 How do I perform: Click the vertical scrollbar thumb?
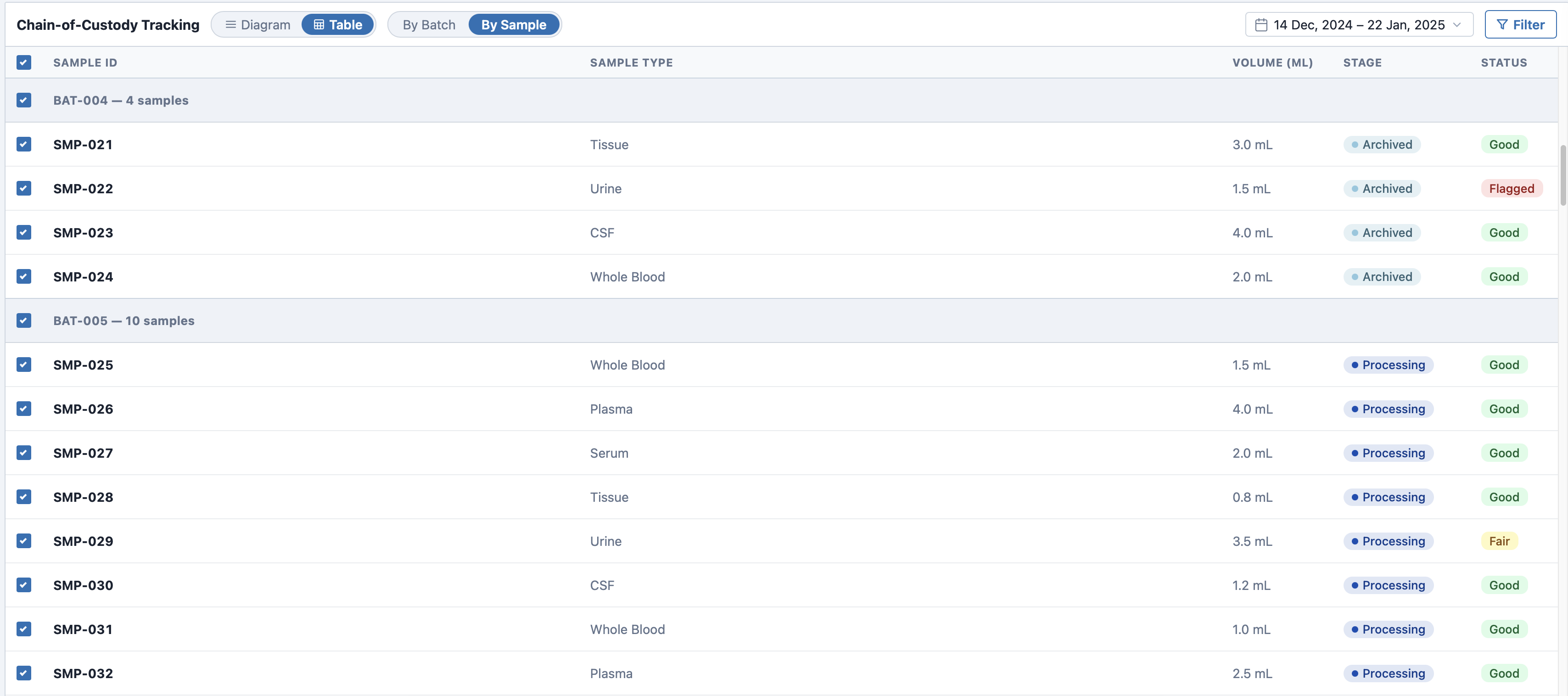pyautogui.click(x=1562, y=175)
